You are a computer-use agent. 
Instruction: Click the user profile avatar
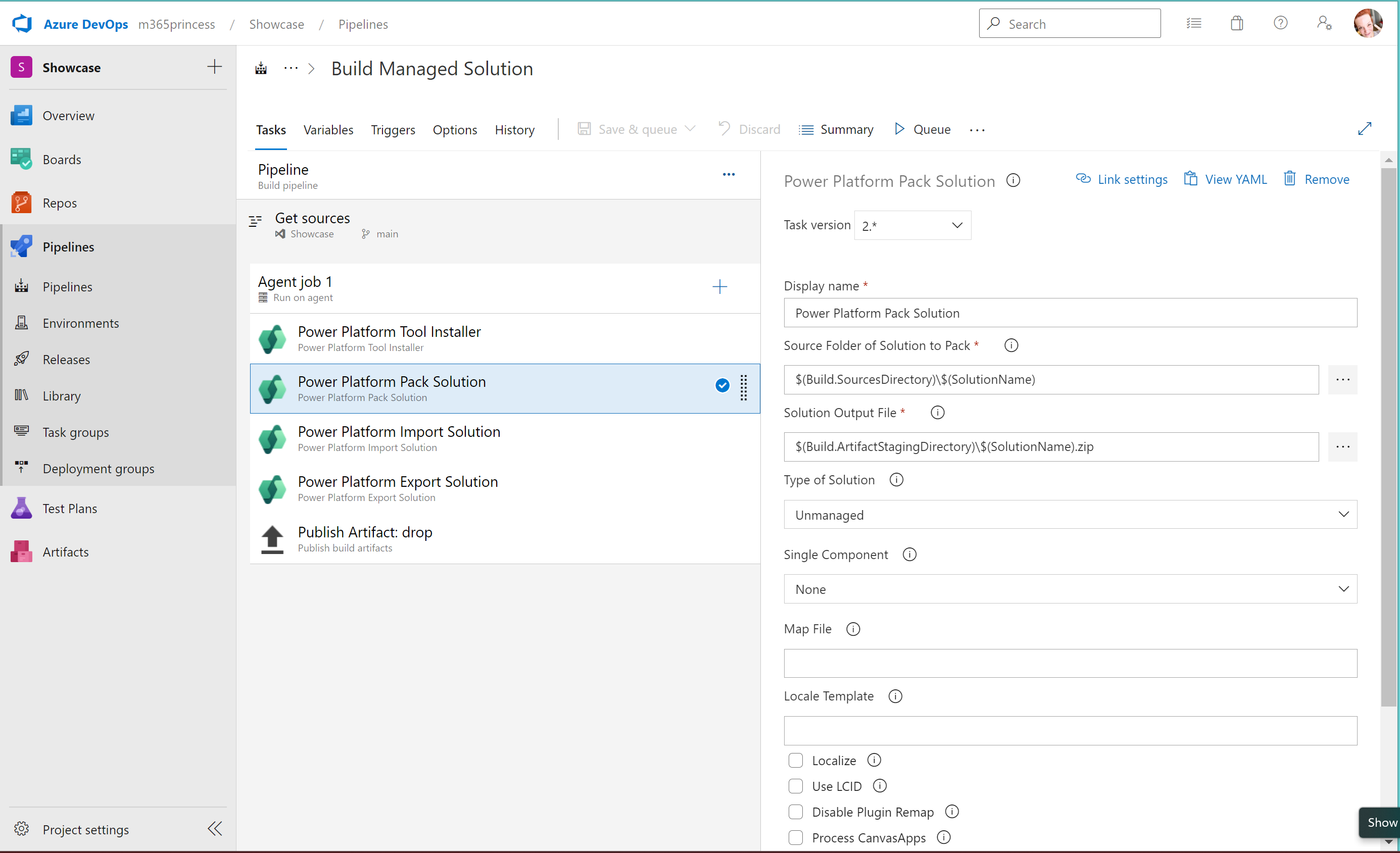click(x=1368, y=23)
